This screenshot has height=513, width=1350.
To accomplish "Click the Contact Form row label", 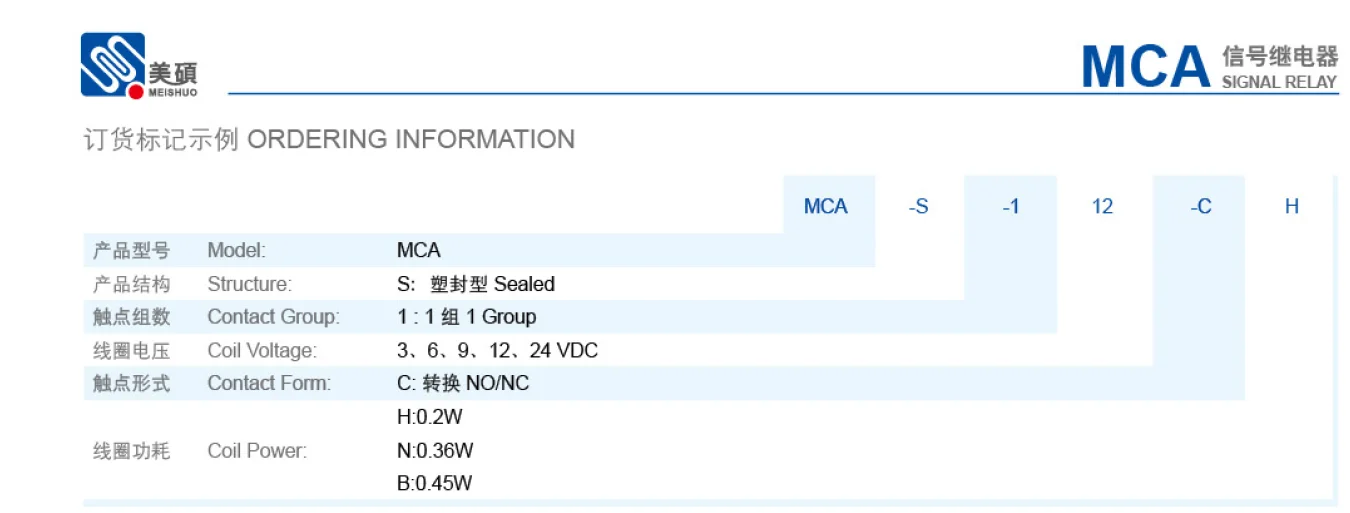I will (x=269, y=383).
